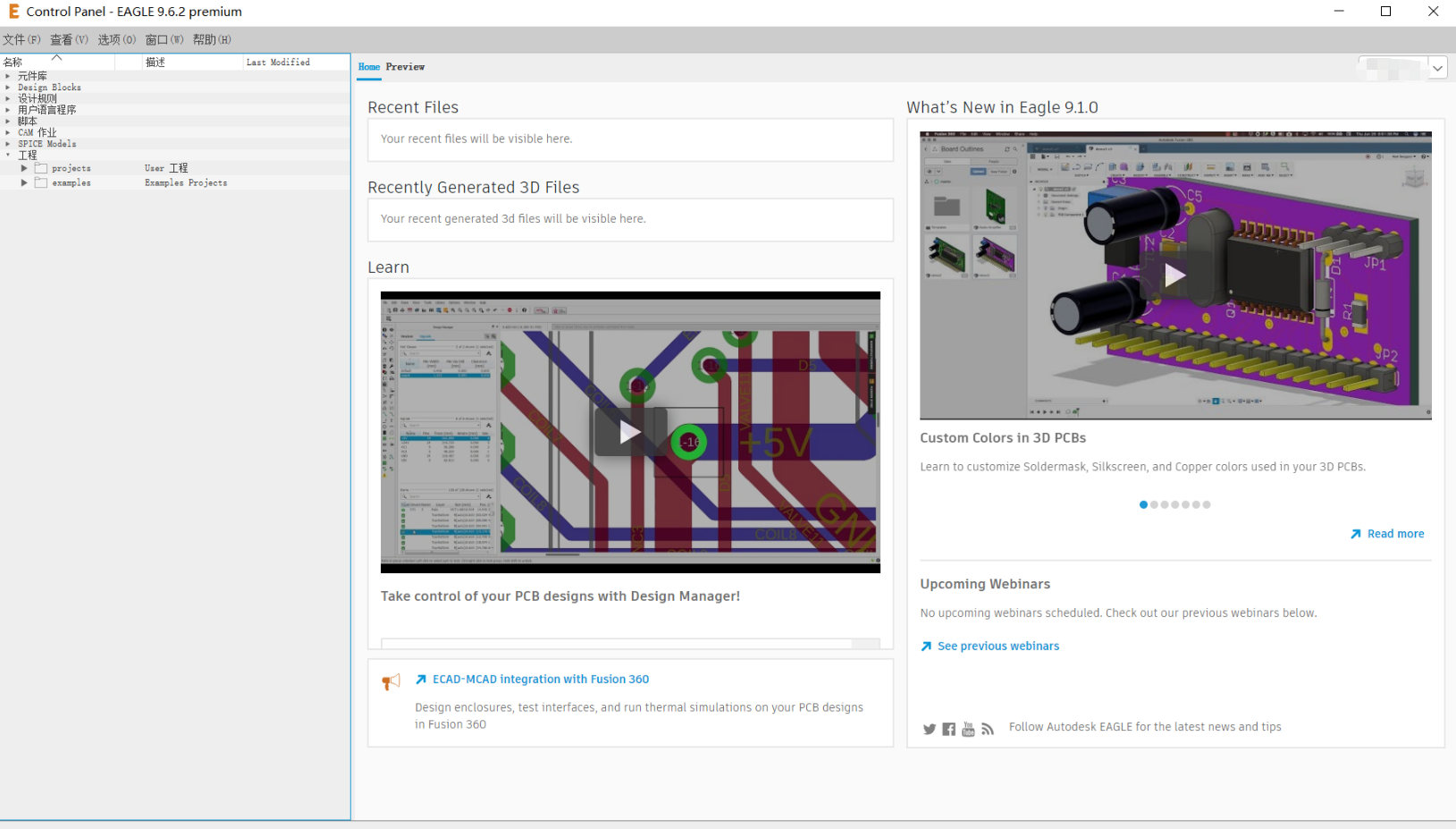Select the examples folder icon
The height and width of the screenshot is (829, 1456).
coord(40,182)
